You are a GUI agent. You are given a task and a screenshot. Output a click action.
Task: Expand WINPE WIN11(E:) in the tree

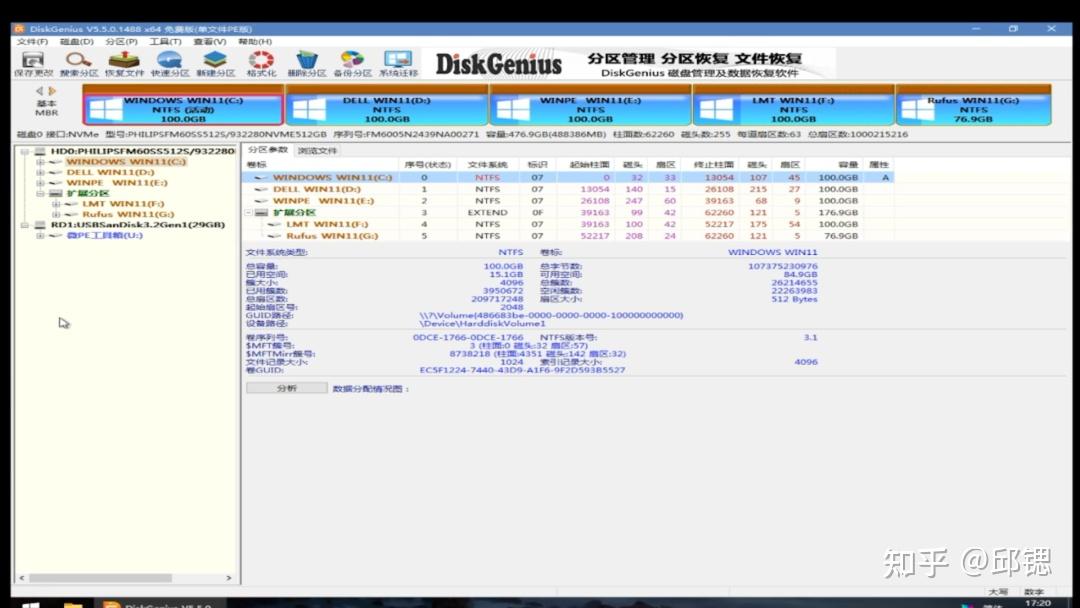[x=40, y=182]
